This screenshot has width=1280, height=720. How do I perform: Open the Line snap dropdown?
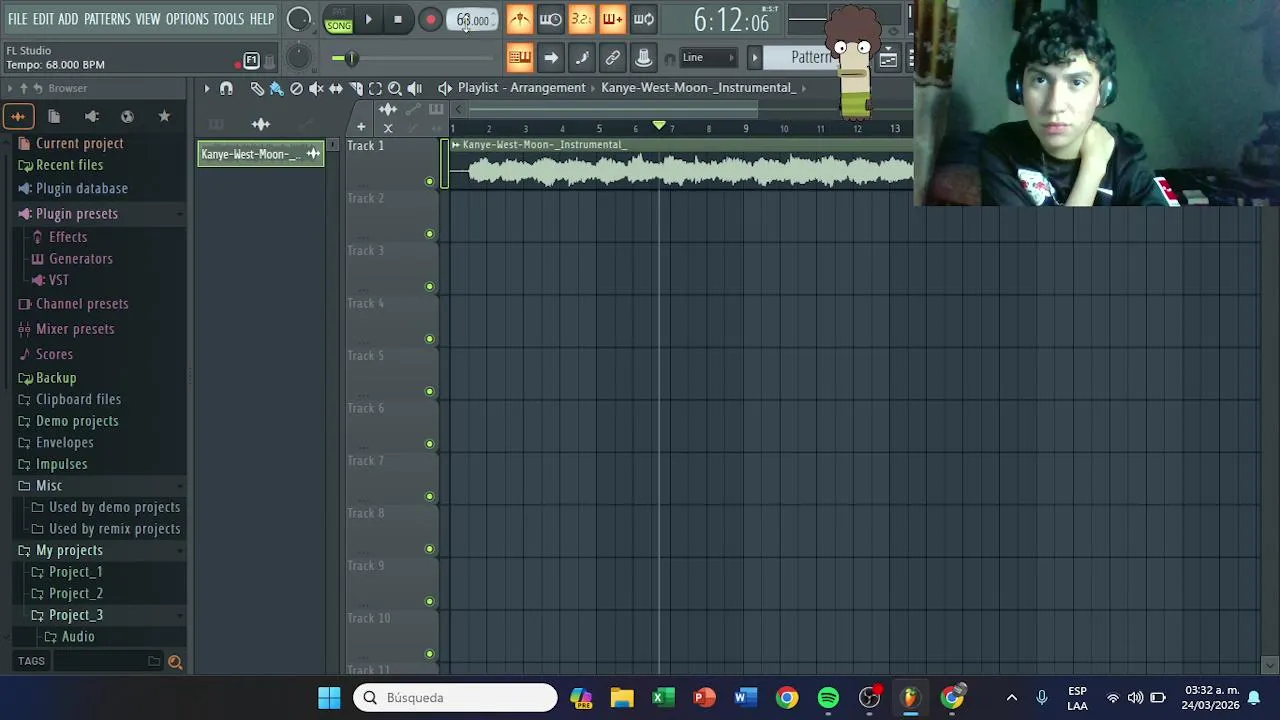709,58
